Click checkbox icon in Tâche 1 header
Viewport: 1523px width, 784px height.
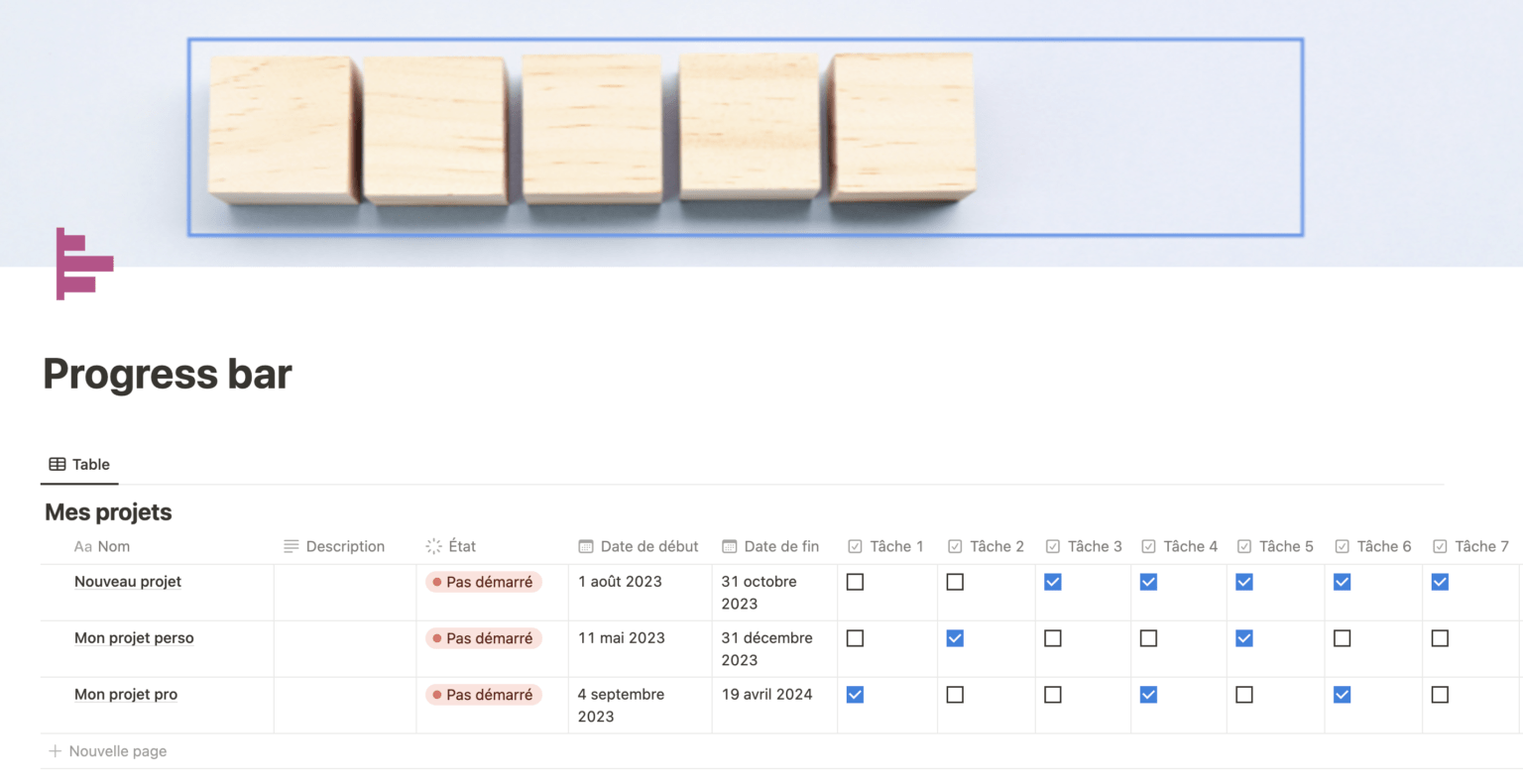[855, 546]
